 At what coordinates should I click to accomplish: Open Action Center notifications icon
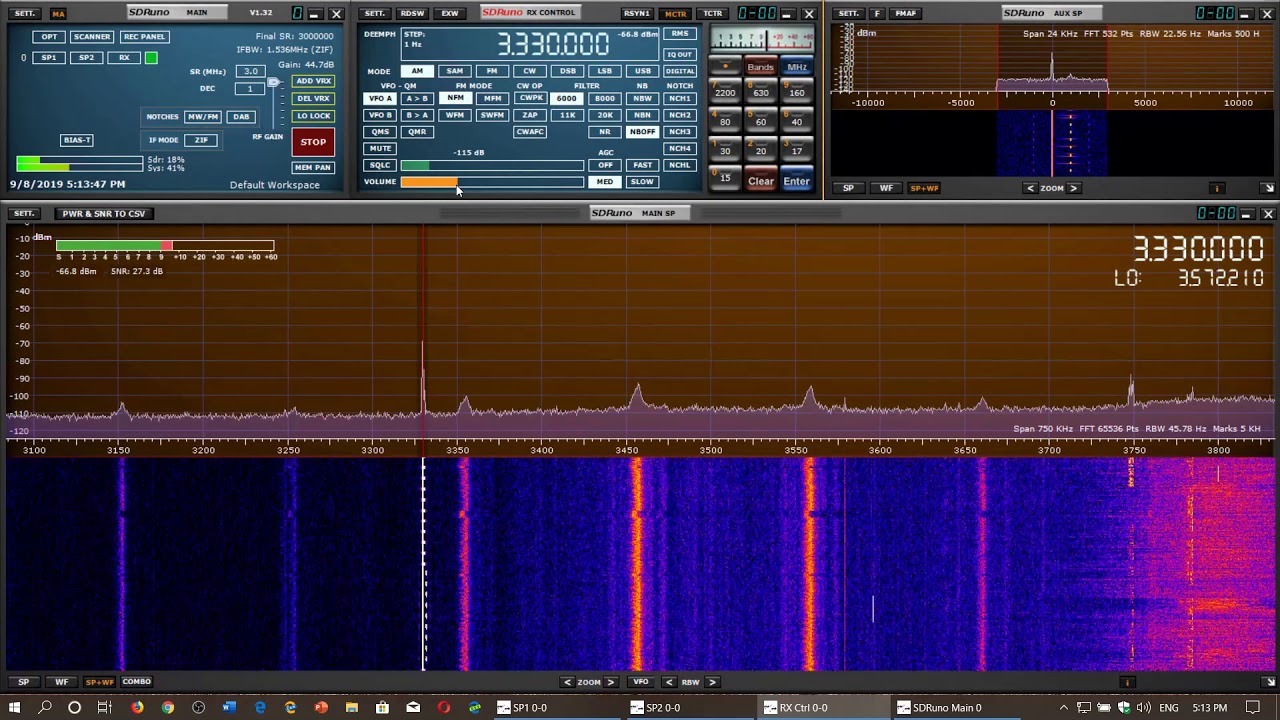[x=1253, y=708]
